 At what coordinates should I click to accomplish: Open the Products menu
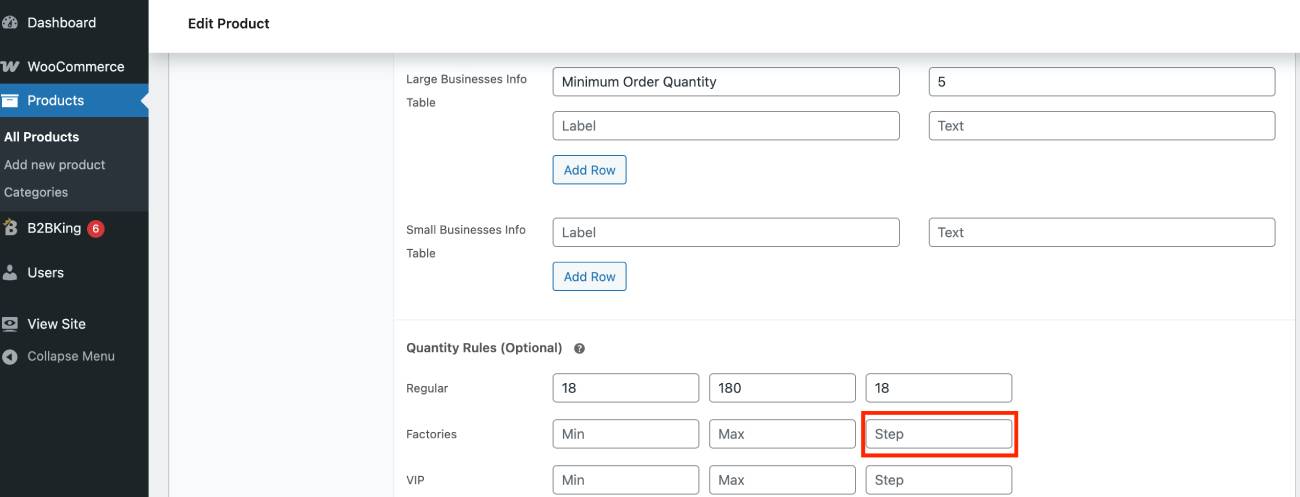pyautogui.click(x=74, y=101)
